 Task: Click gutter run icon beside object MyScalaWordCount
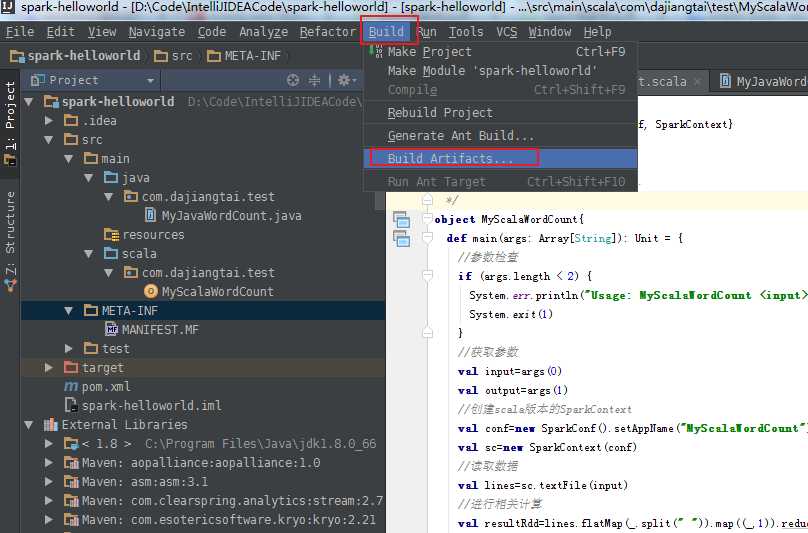coord(401,220)
